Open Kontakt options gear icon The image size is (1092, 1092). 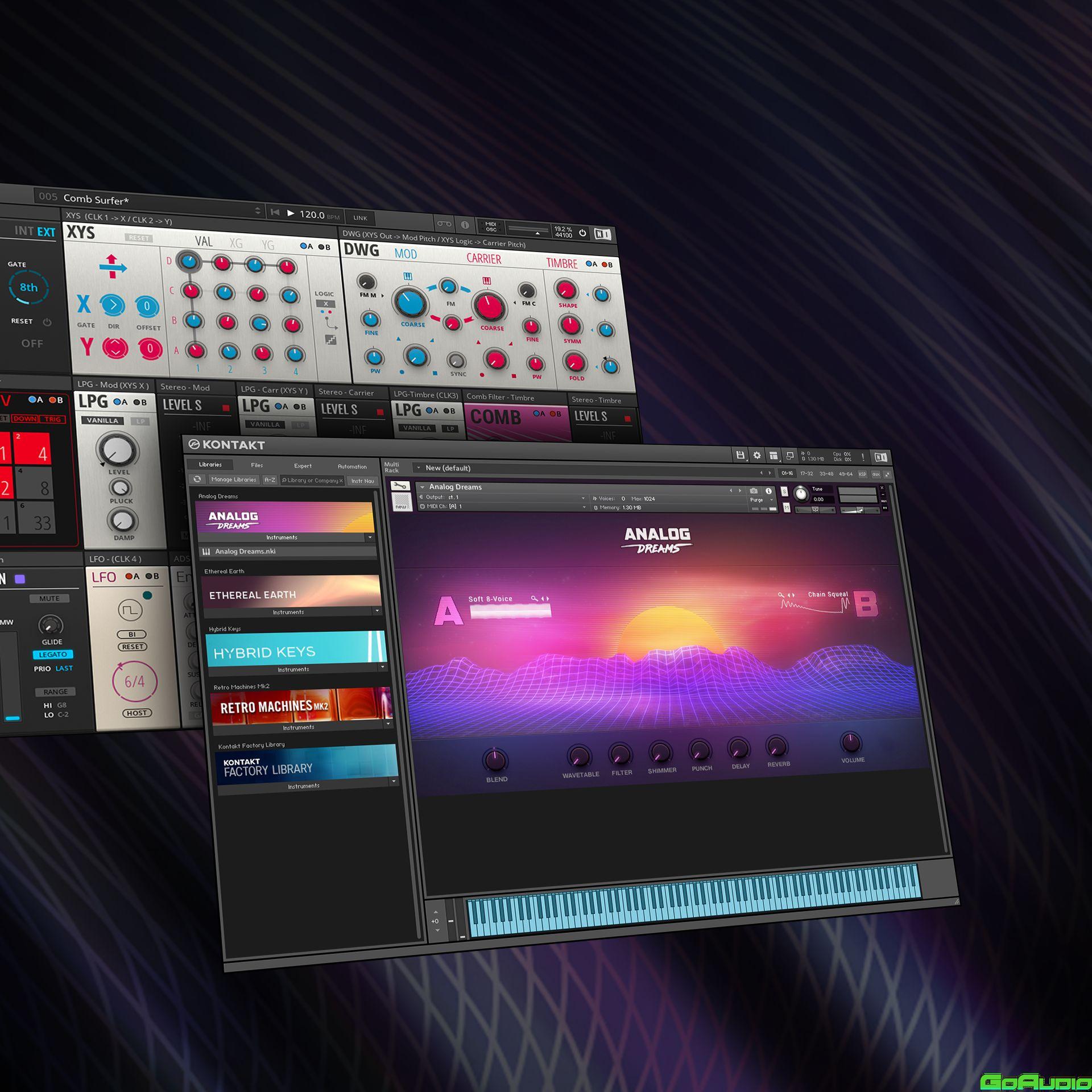click(757, 455)
